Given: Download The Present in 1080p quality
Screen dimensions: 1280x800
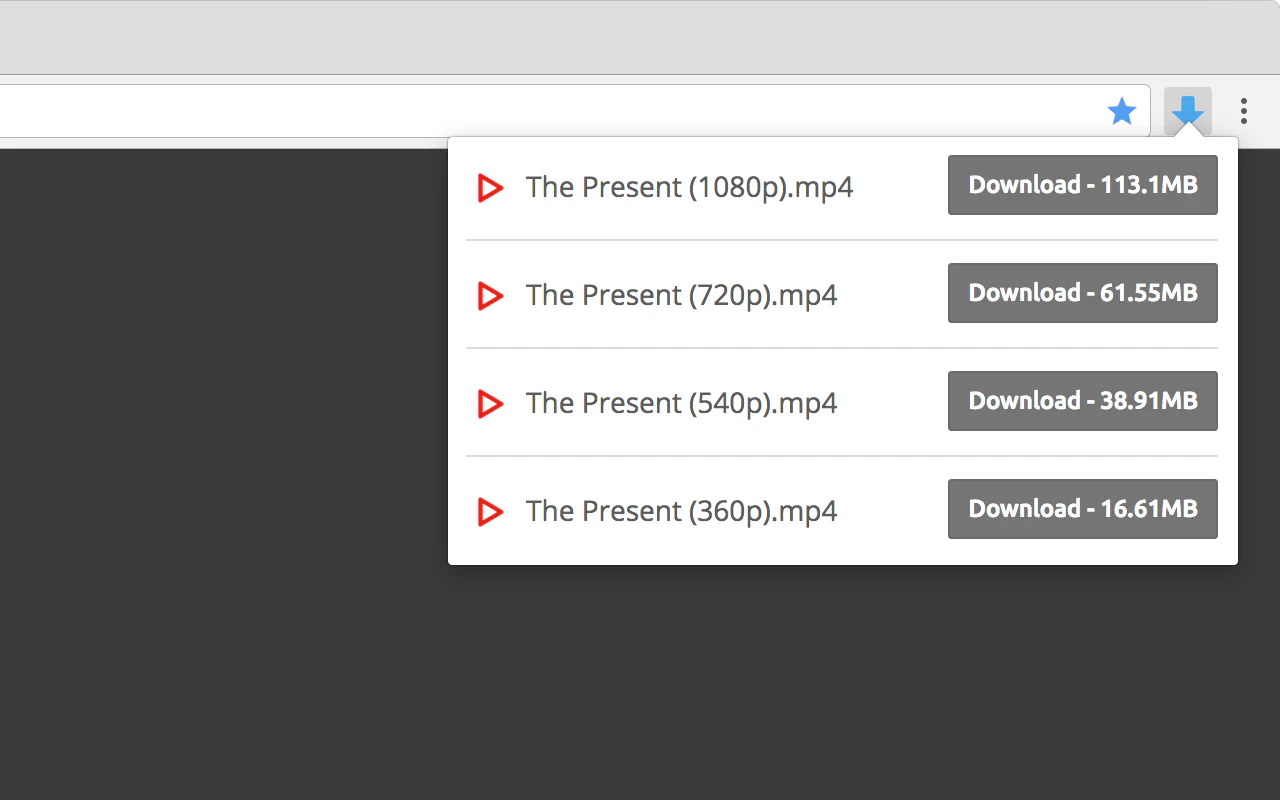Looking at the screenshot, I should (x=1082, y=185).
